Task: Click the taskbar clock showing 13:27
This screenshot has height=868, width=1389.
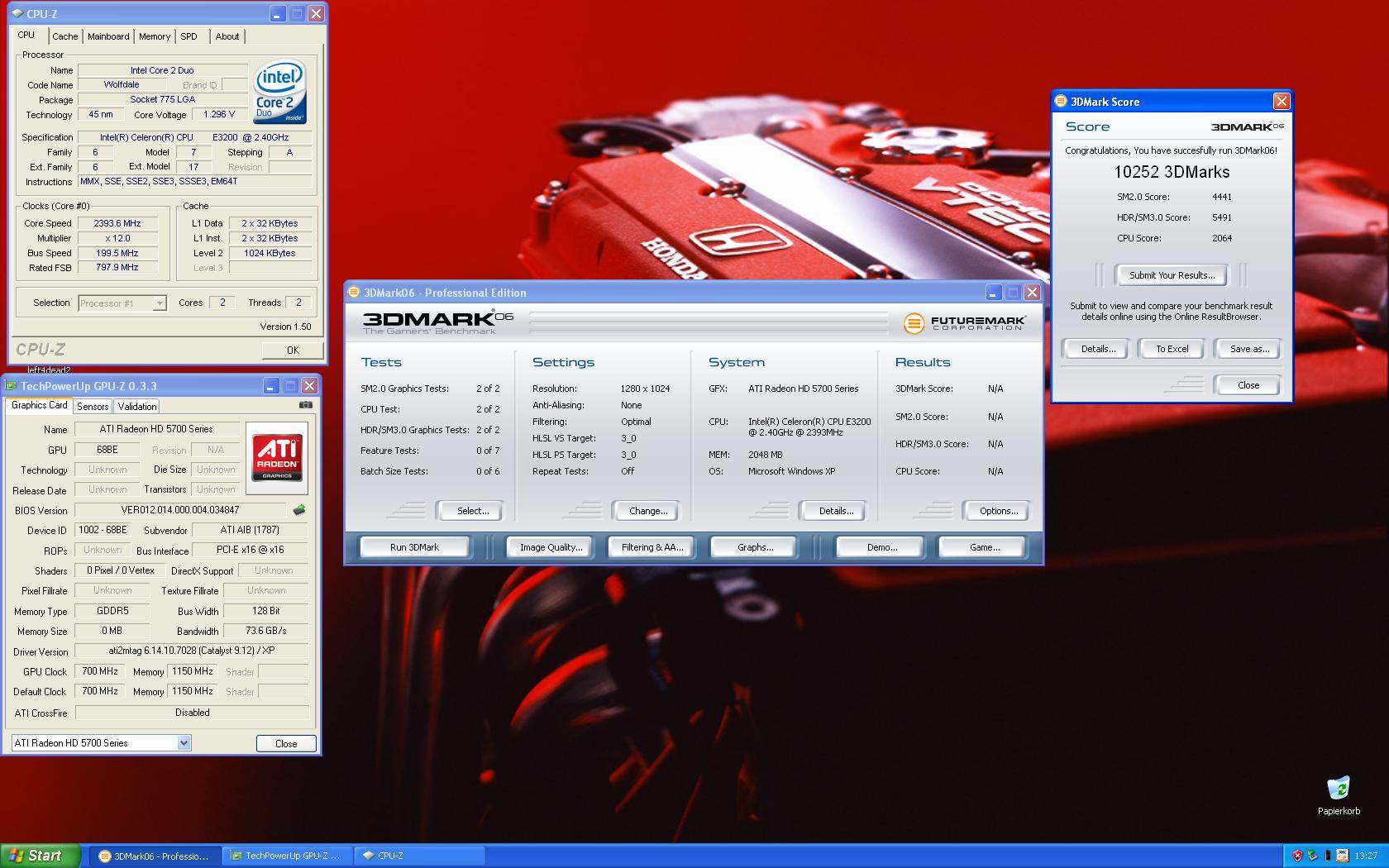Action: coord(1366,856)
